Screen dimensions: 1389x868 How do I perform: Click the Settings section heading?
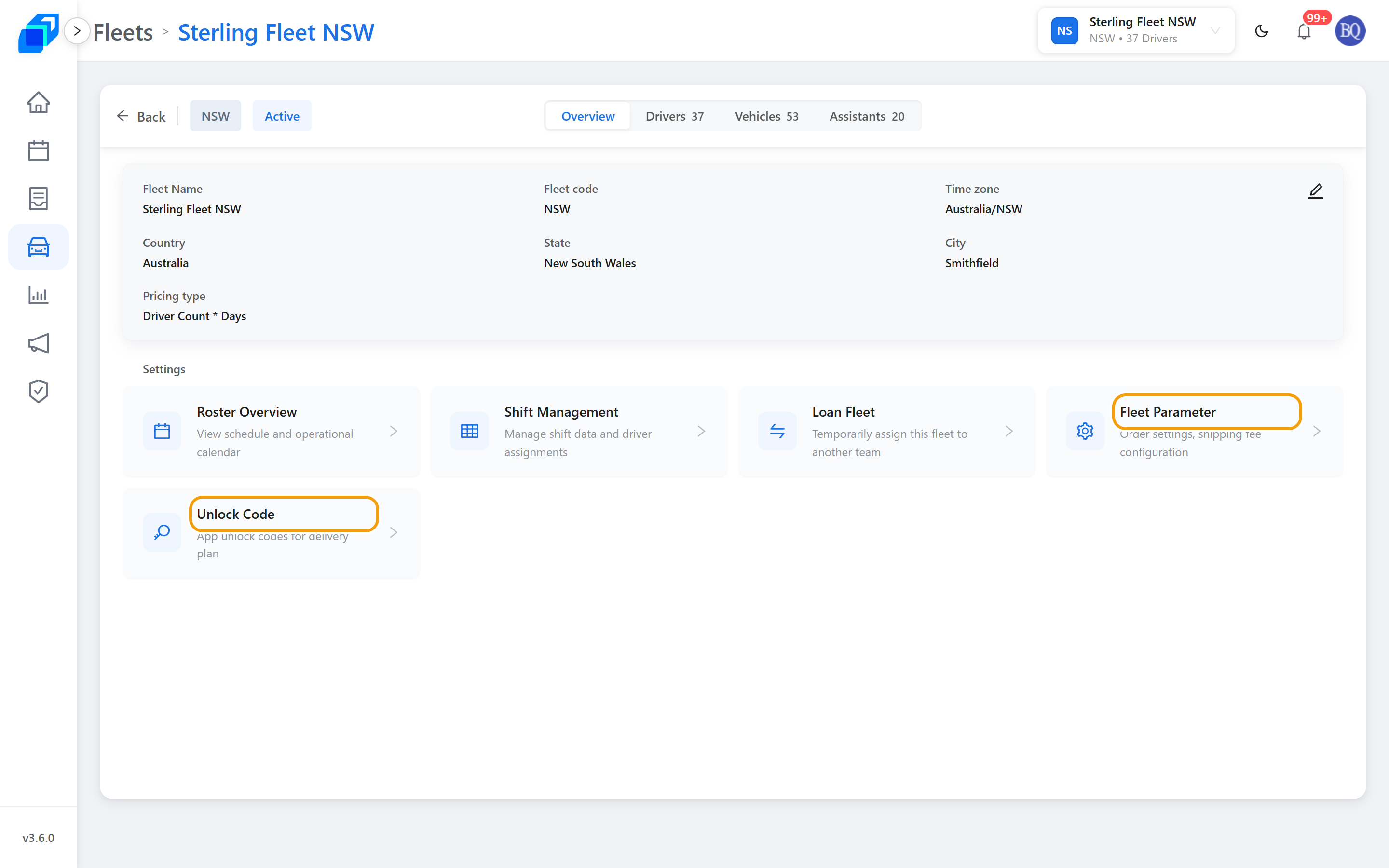(x=164, y=369)
